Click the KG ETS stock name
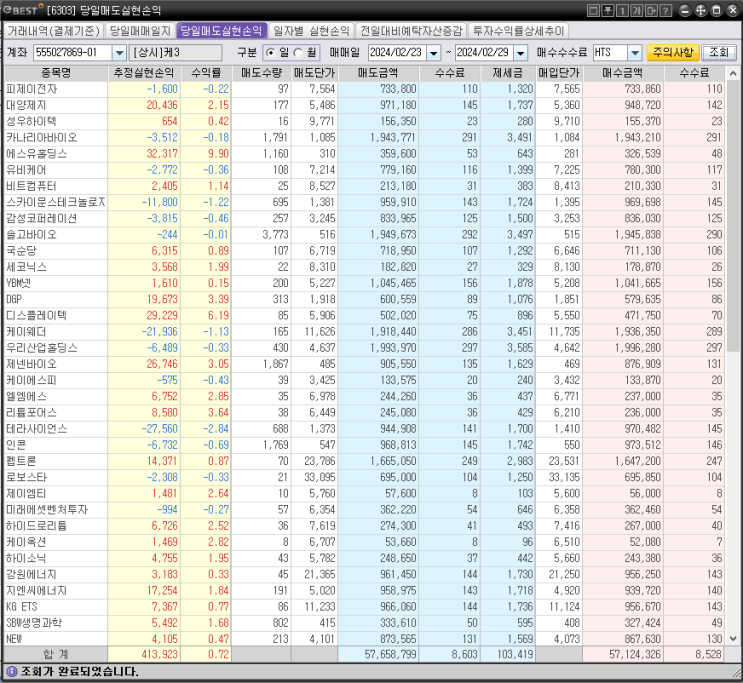 click(21, 607)
